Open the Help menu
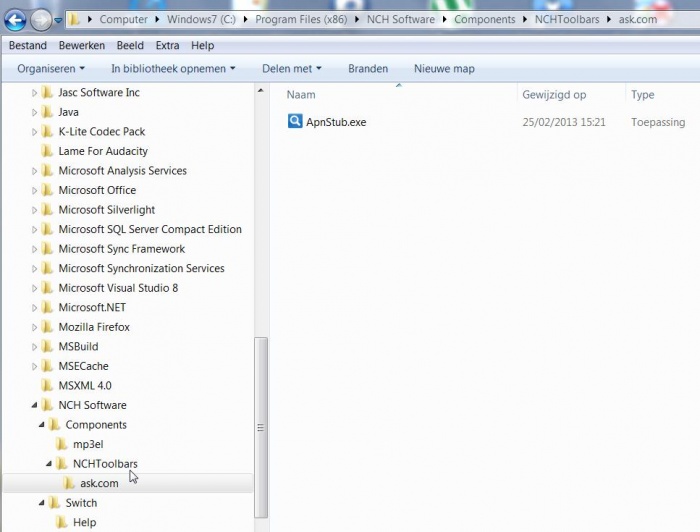Viewport: 700px width, 532px height. [x=203, y=46]
